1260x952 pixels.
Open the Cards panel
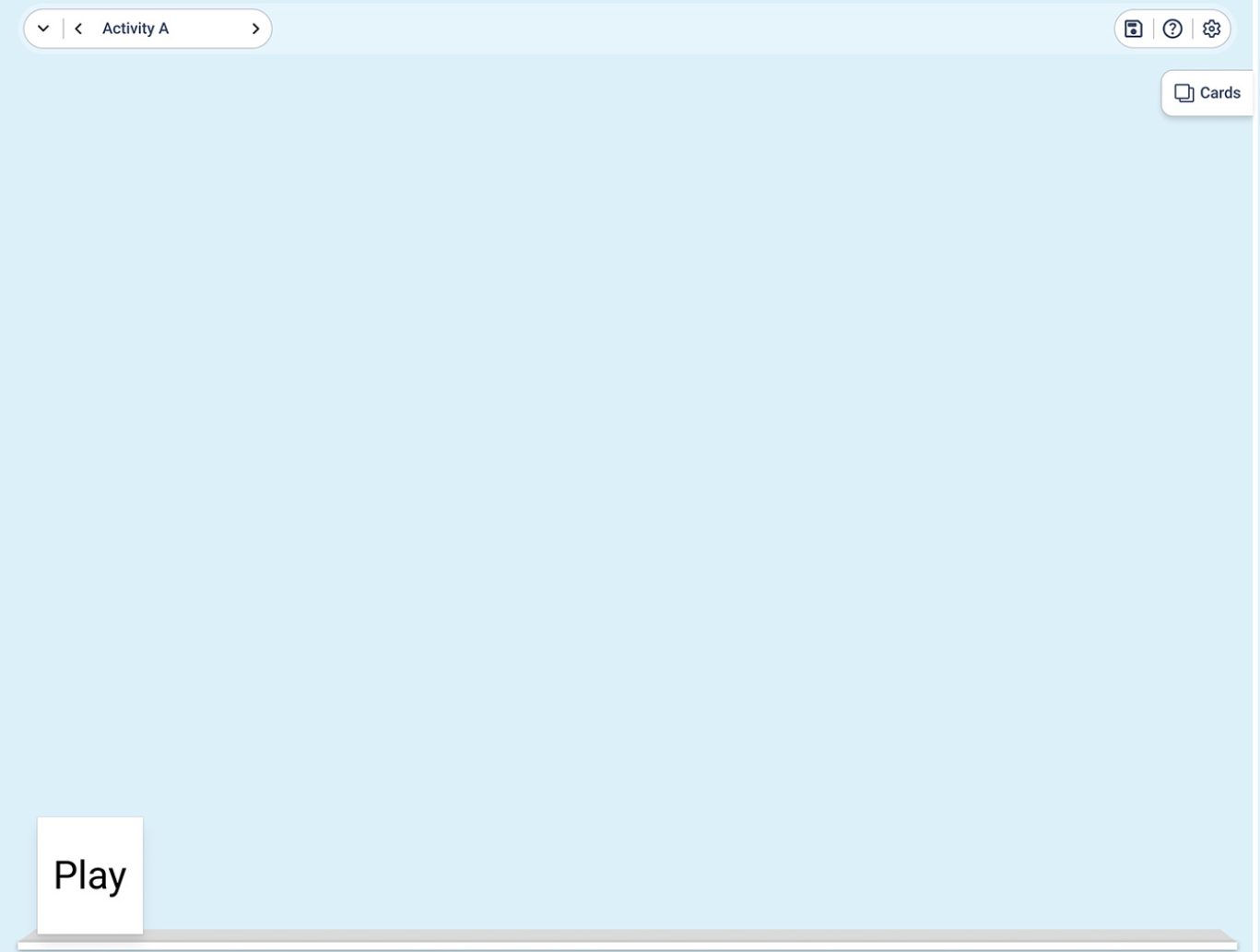tap(1207, 93)
